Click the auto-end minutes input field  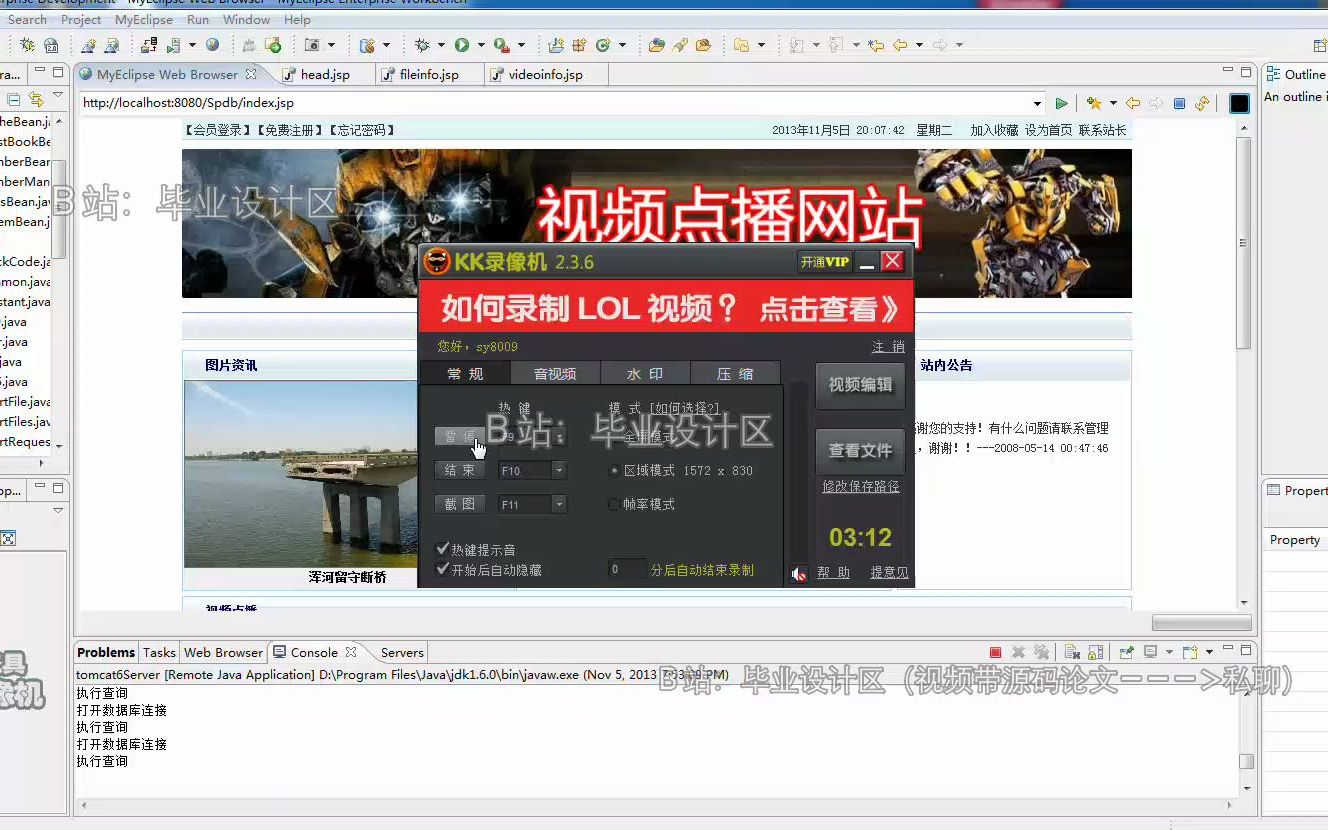pos(628,569)
